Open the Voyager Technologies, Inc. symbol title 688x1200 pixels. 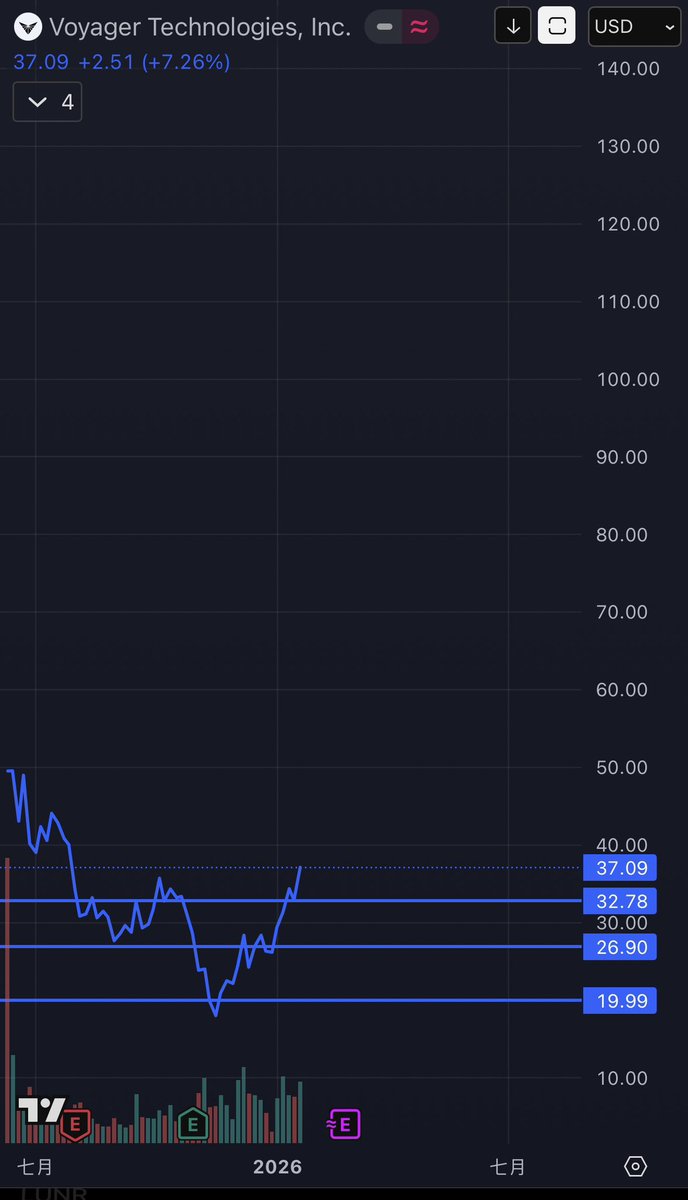pyautogui.click(x=200, y=27)
